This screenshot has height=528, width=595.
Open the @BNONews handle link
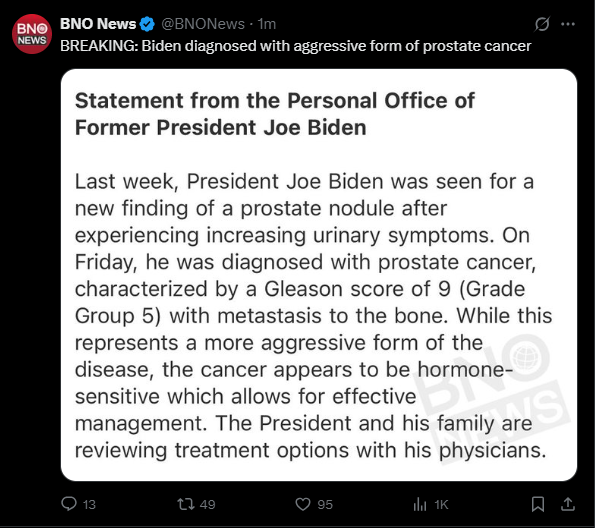203,24
